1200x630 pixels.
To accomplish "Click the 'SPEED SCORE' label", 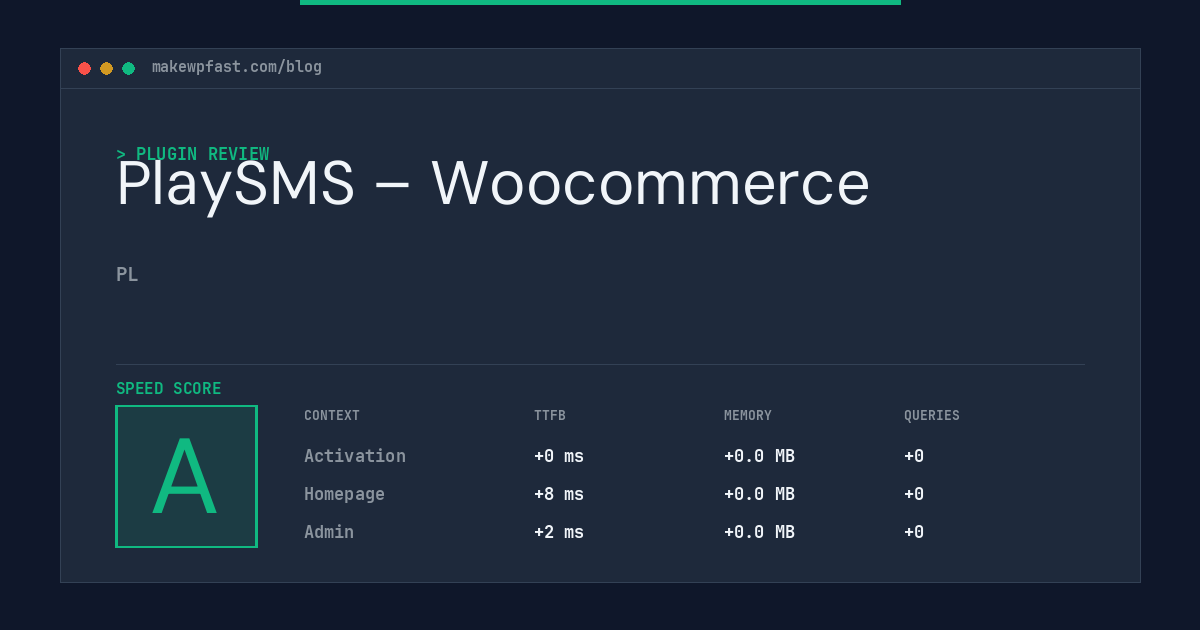I will click(169, 389).
